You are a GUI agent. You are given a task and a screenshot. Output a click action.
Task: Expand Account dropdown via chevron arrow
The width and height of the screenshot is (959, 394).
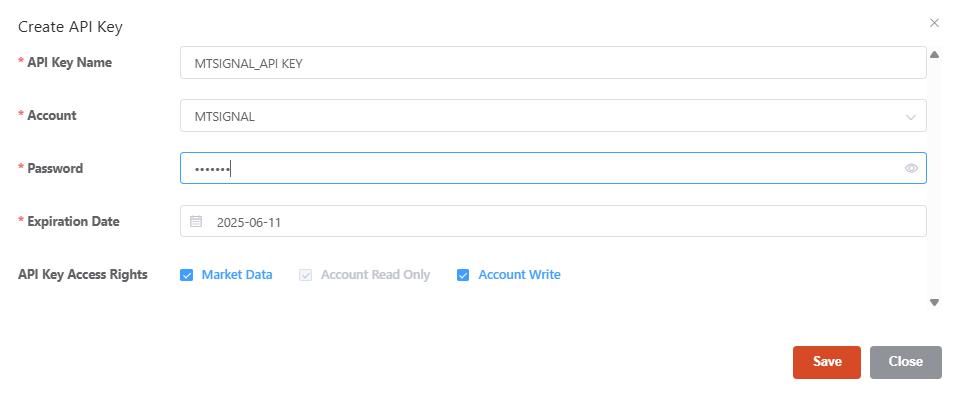click(x=911, y=116)
